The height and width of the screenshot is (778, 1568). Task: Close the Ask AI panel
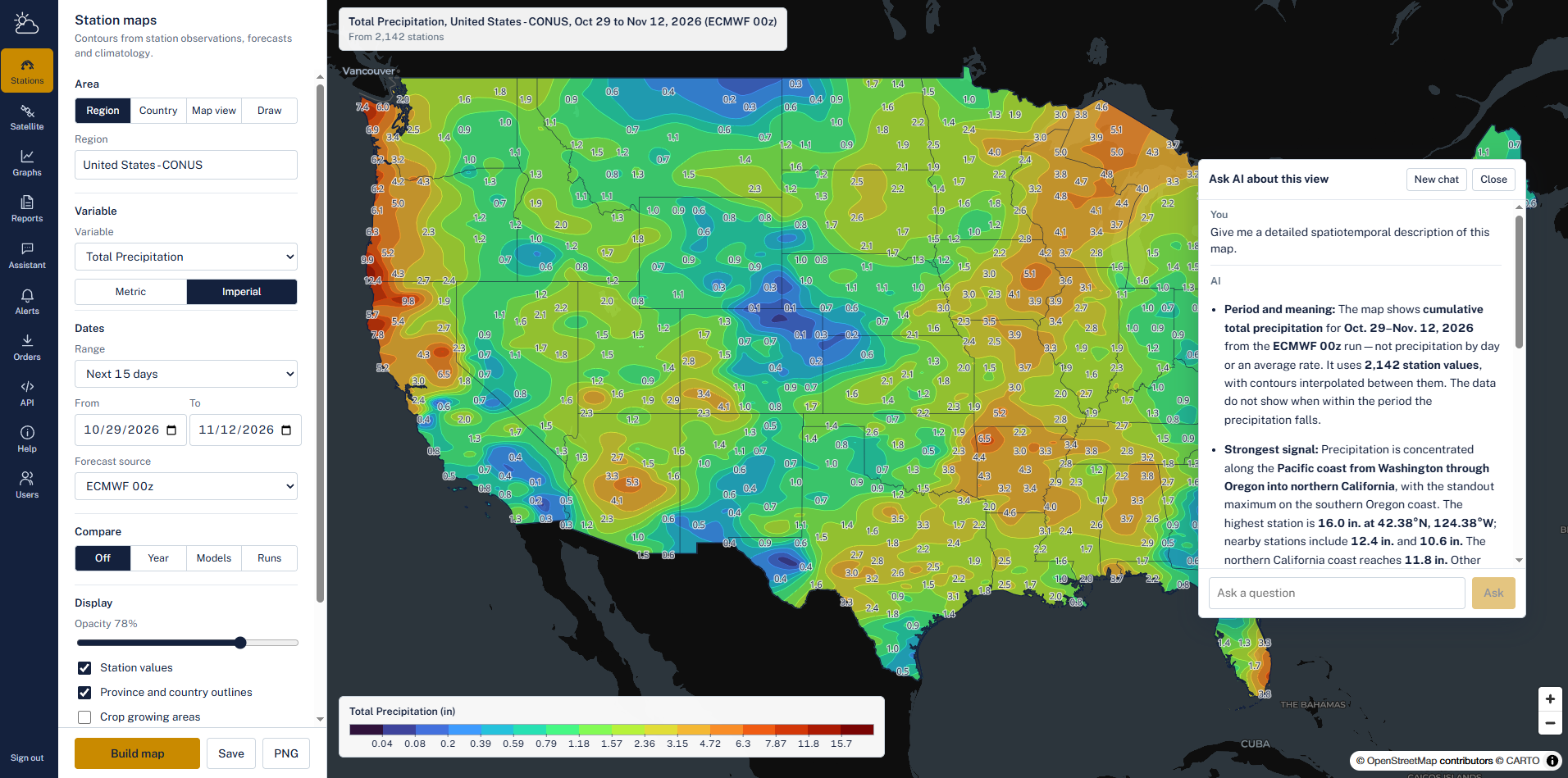pyautogui.click(x=1493, y=180)
